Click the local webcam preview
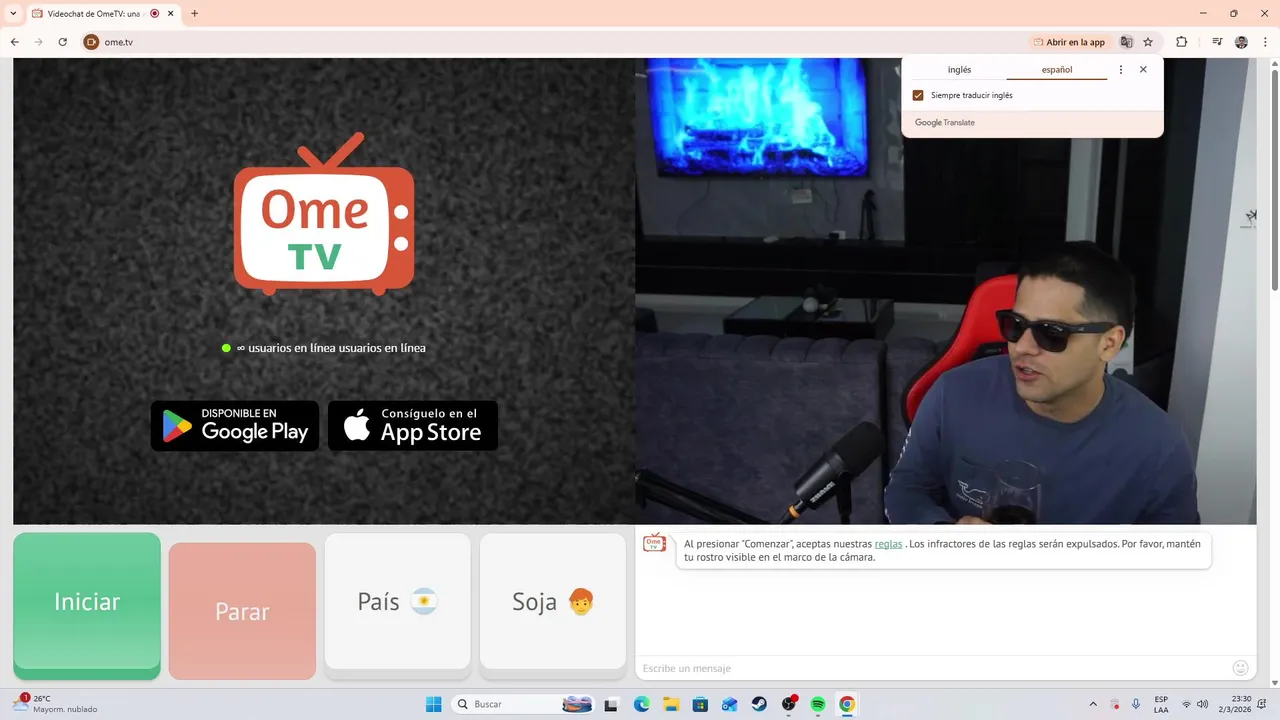Image resolution: width=1280 pixels, height=720 pixels. pos(945,290)
